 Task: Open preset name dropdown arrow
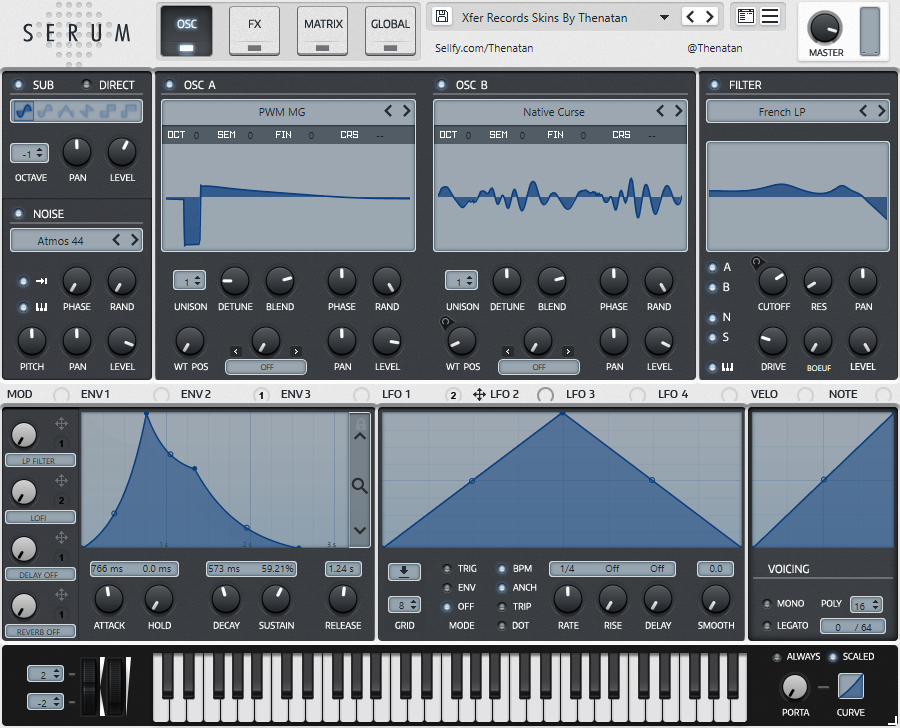coord(664,17)
